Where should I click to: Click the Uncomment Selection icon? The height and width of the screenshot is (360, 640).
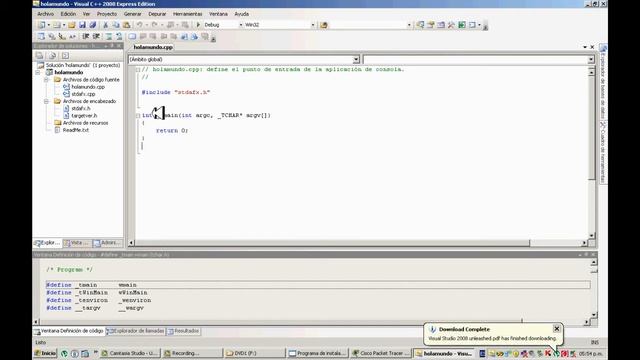119,37
